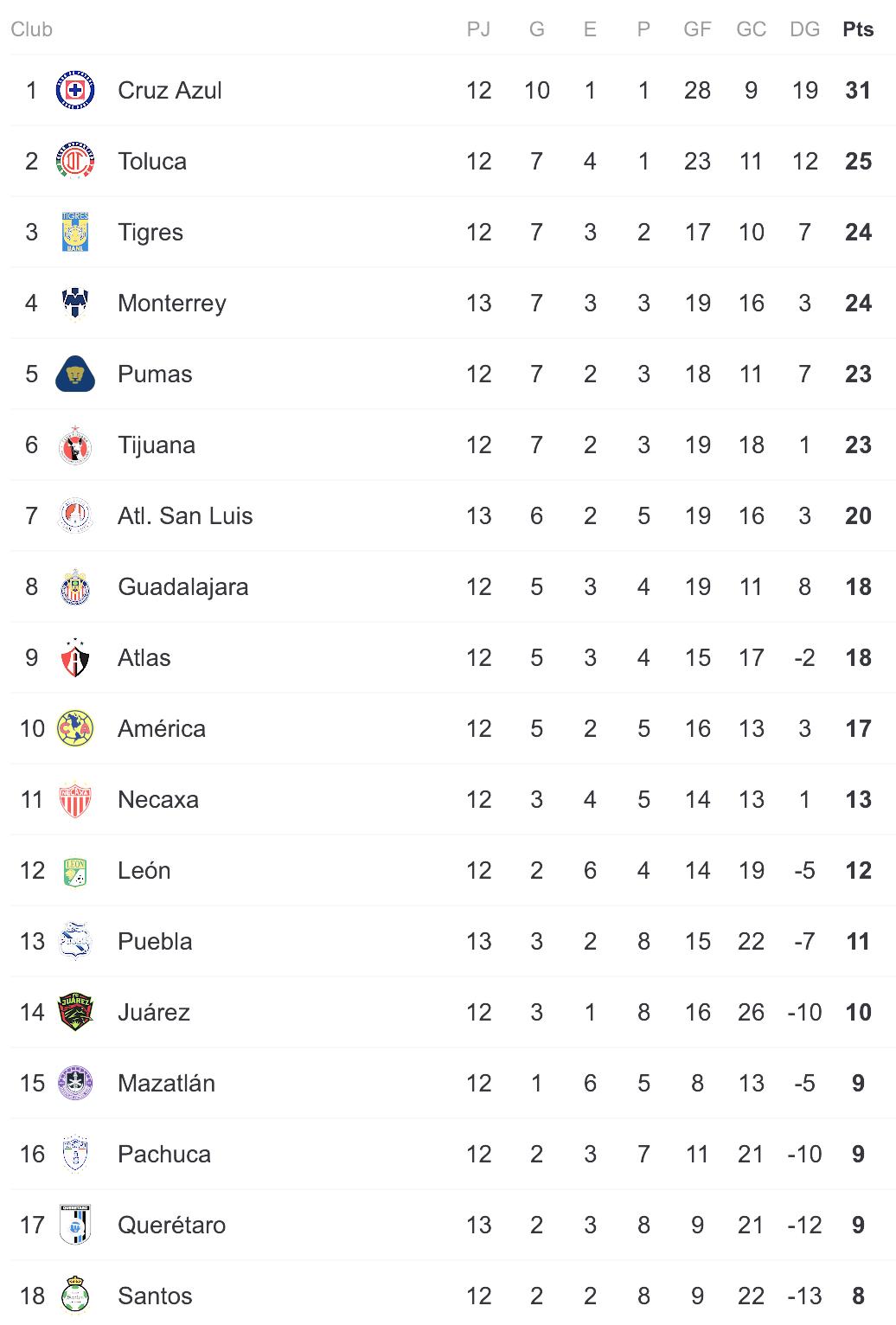Select the Querétaro team name
896x1325 pixels.
(x=171, y=1226)
